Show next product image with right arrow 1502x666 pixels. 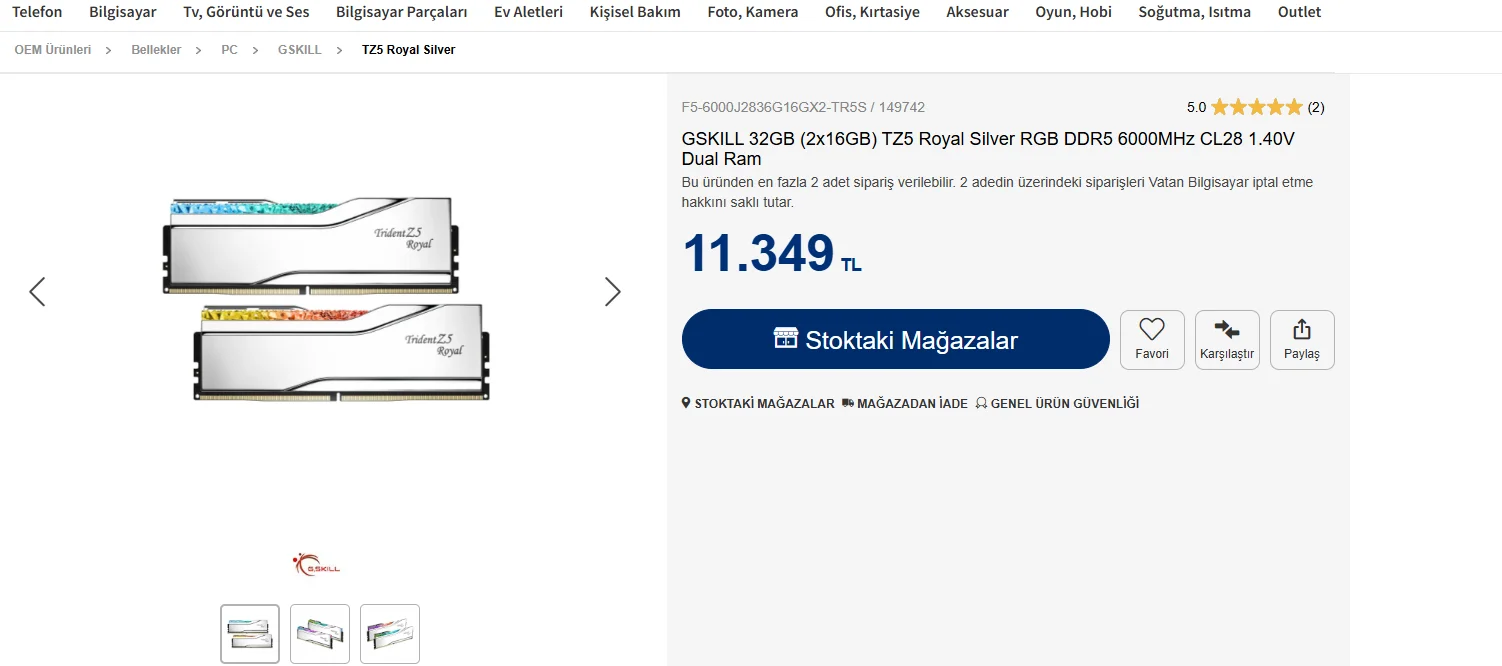point(613,291)
